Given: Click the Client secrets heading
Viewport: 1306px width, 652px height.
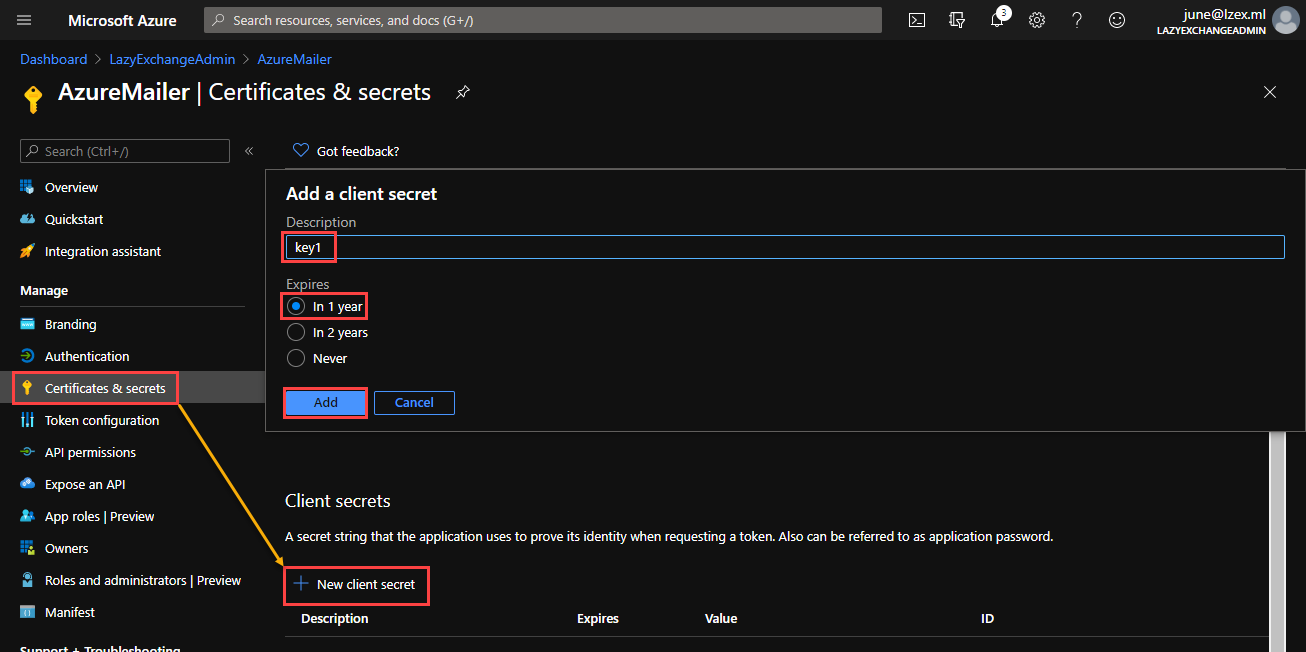Looking at the screenshot, I should point(338,501).
